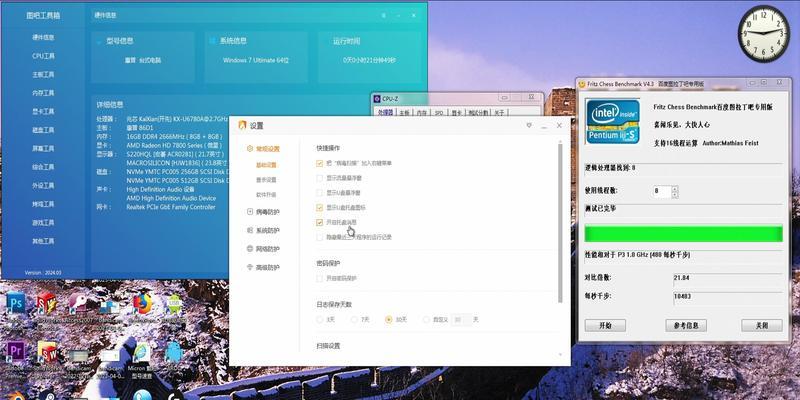
Task: Enable the 隐藏最近…程序的运行记录 checkbox
Action: point(319,237)
